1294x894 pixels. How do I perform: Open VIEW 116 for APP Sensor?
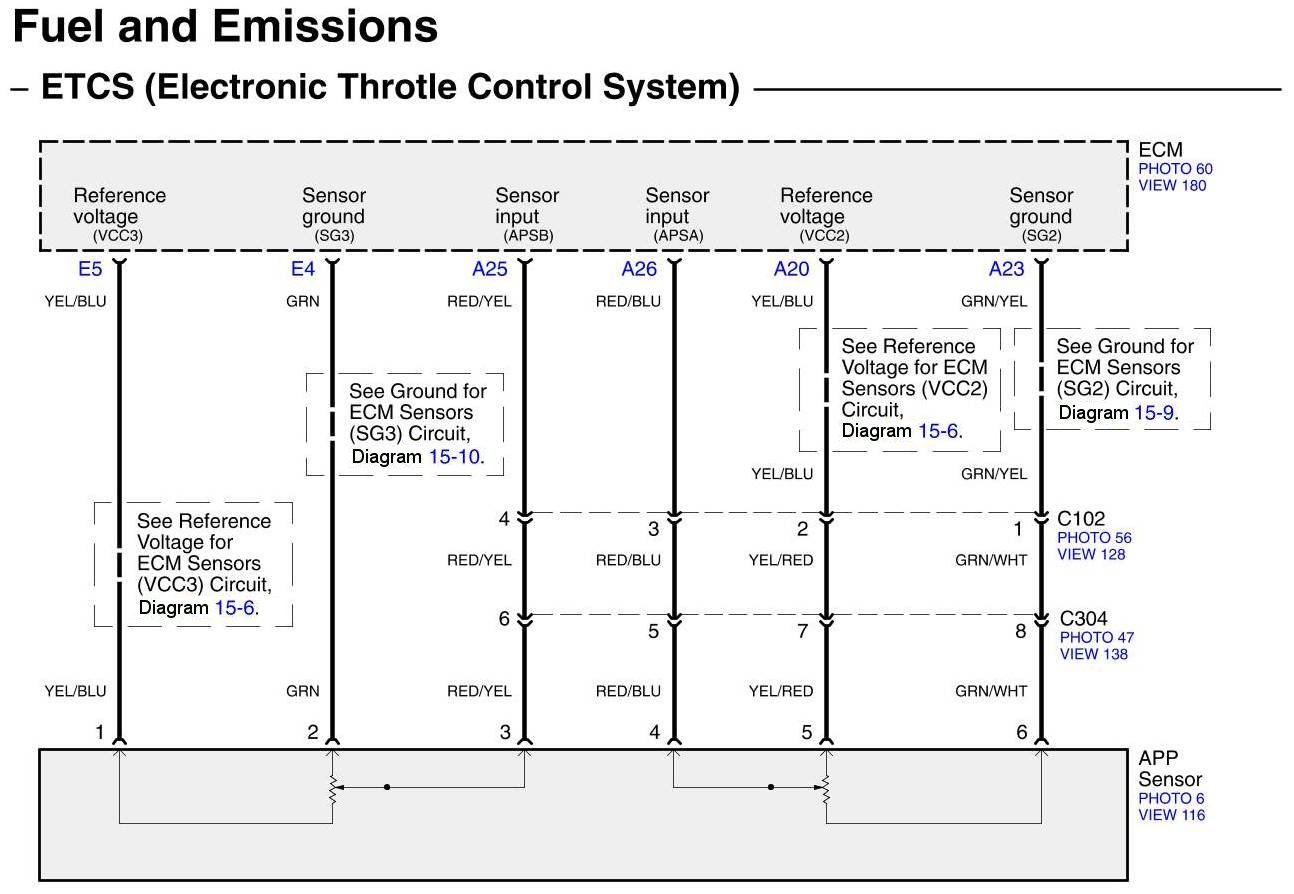click(x=1172, y=814)
